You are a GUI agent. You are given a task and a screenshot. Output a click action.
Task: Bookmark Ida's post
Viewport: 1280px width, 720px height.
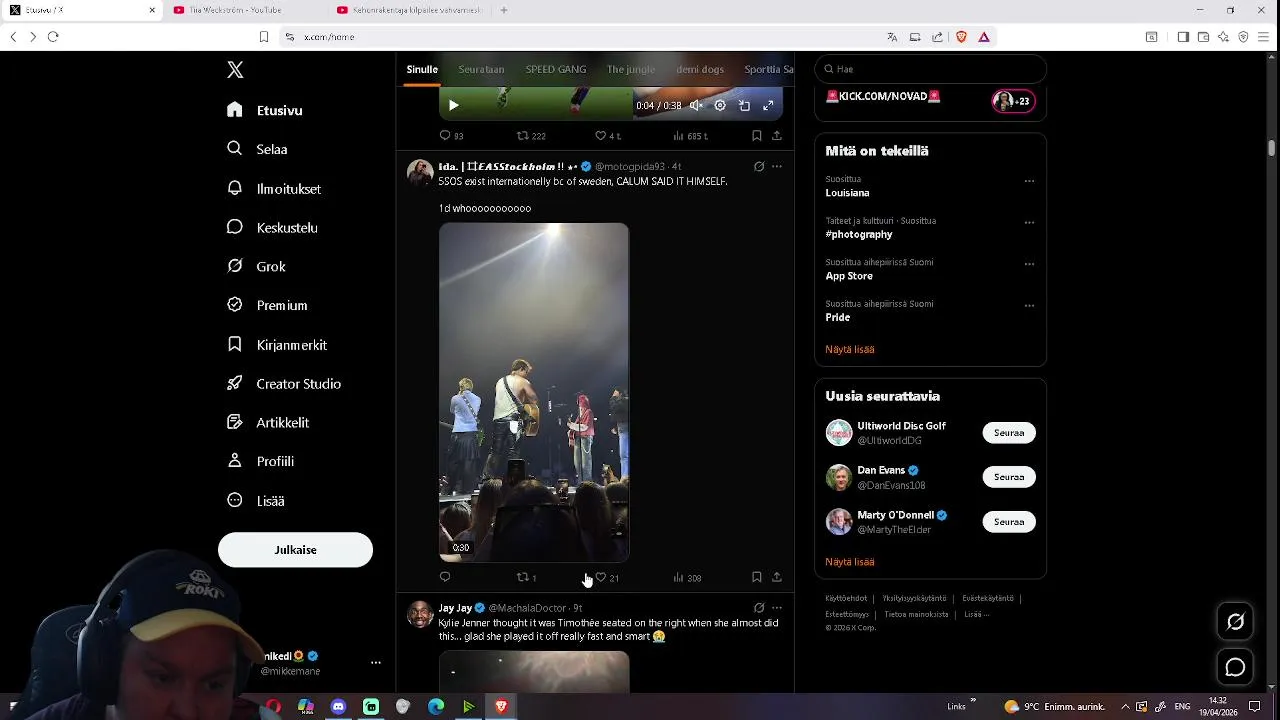pos(757,577)
